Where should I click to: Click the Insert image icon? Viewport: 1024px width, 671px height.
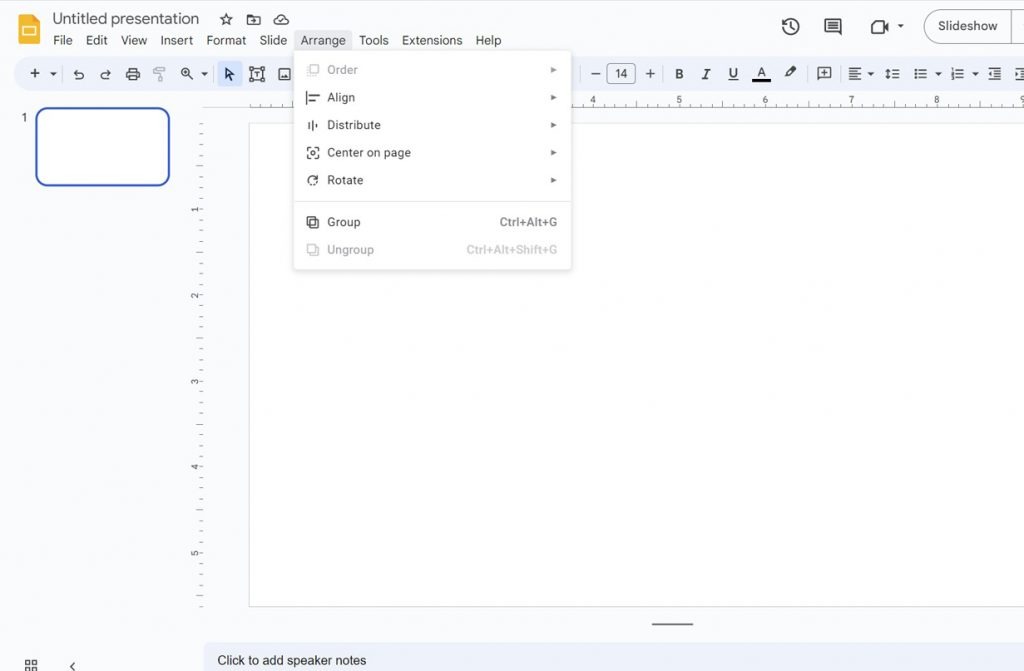click(285, 73)
